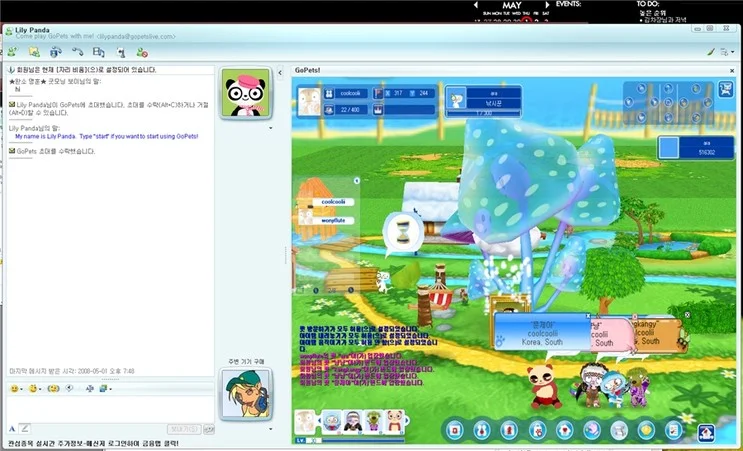Click the paintbrush color scheme icon
The image size is (743, 451).
710,52
